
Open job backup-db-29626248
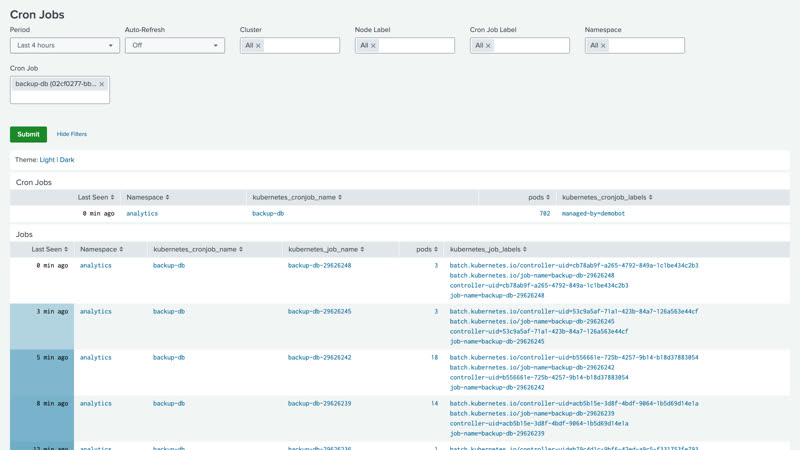[x=319, y=265]
